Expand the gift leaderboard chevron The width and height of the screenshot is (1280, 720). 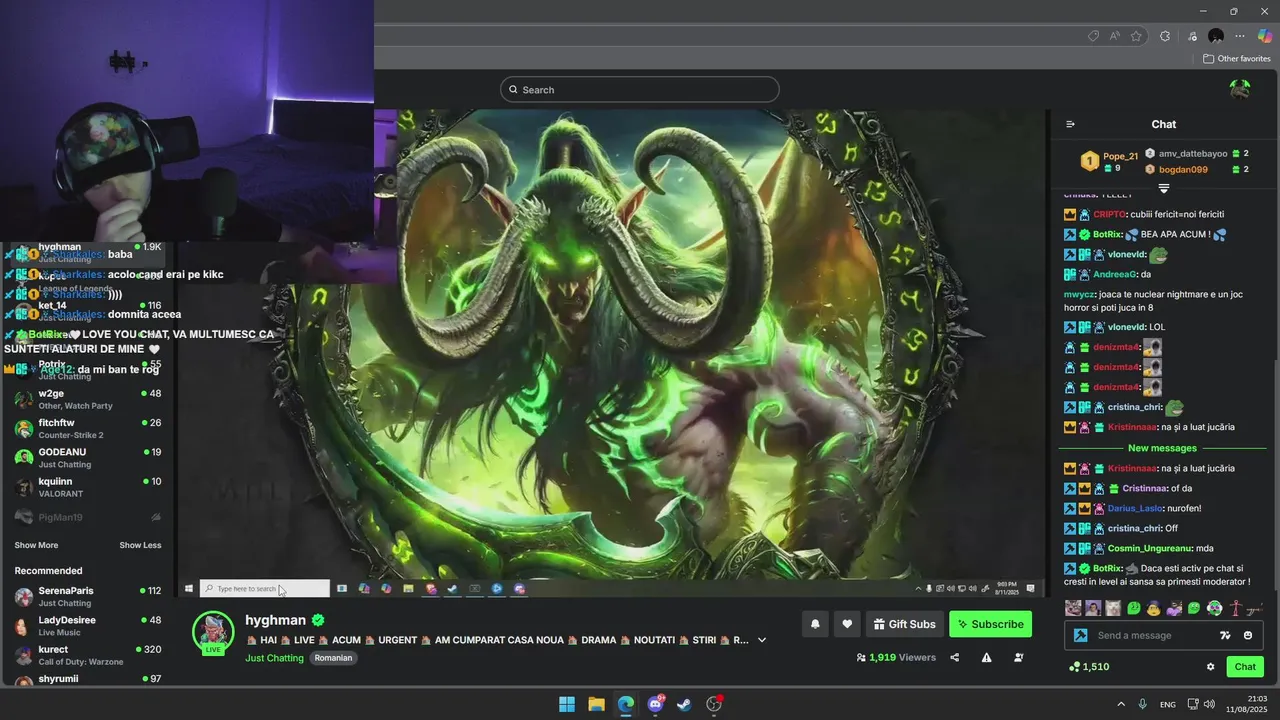point(1164,188)
